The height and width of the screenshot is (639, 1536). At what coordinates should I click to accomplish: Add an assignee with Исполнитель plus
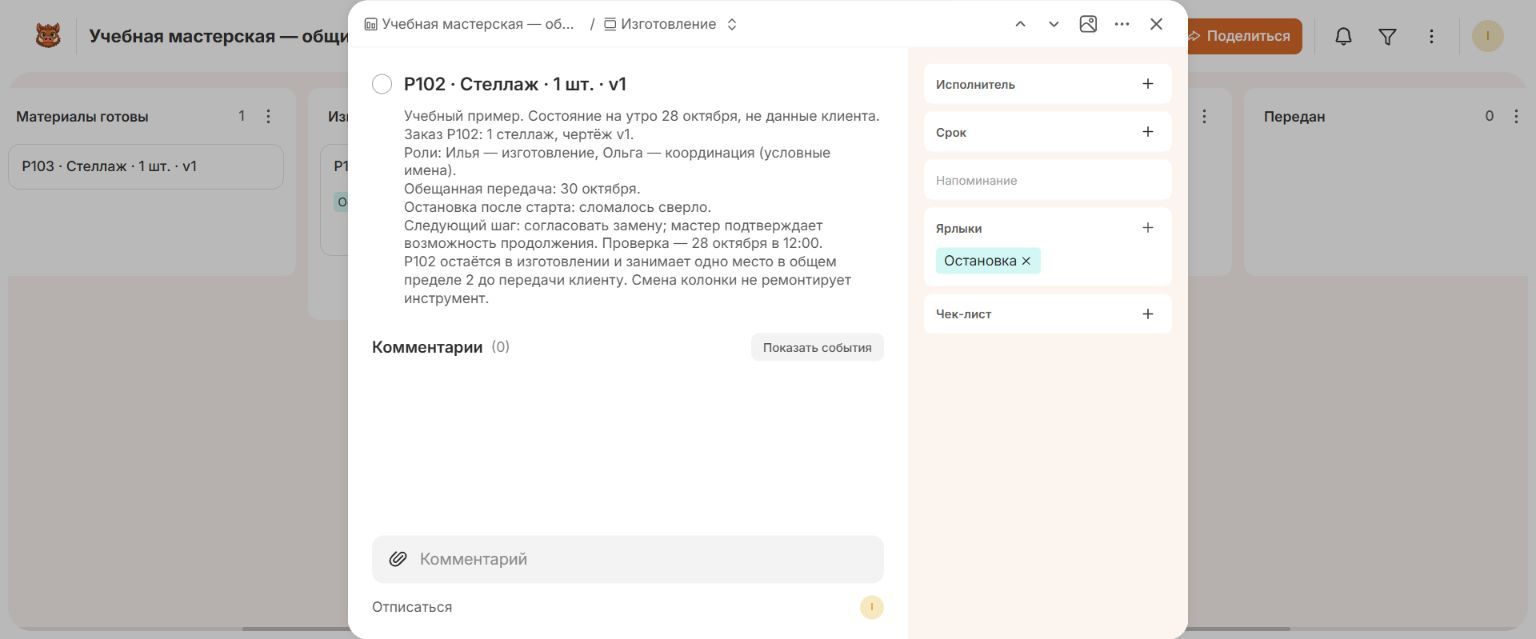tap(1147, 84)
